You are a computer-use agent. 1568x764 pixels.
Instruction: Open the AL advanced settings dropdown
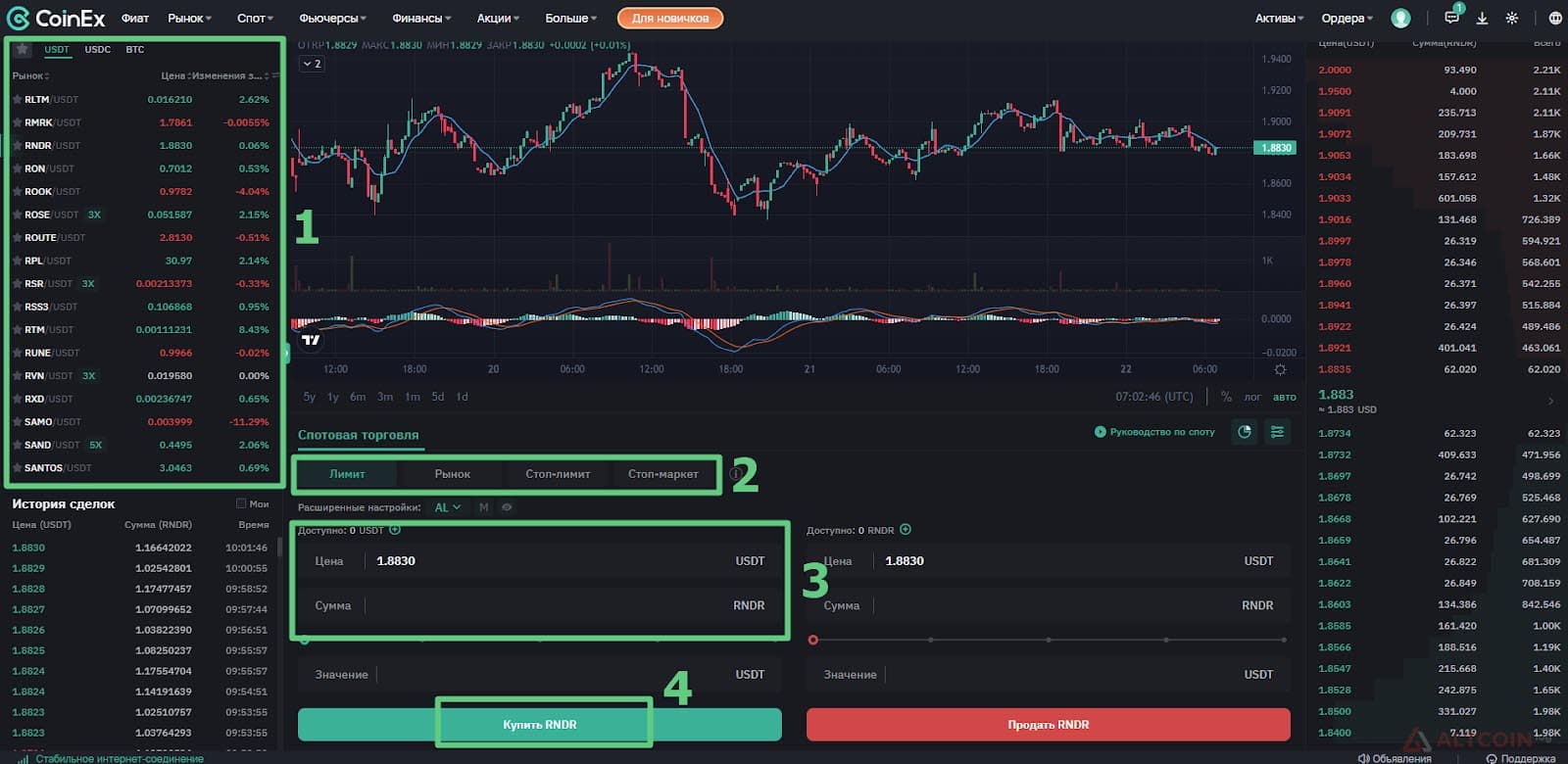447,507
